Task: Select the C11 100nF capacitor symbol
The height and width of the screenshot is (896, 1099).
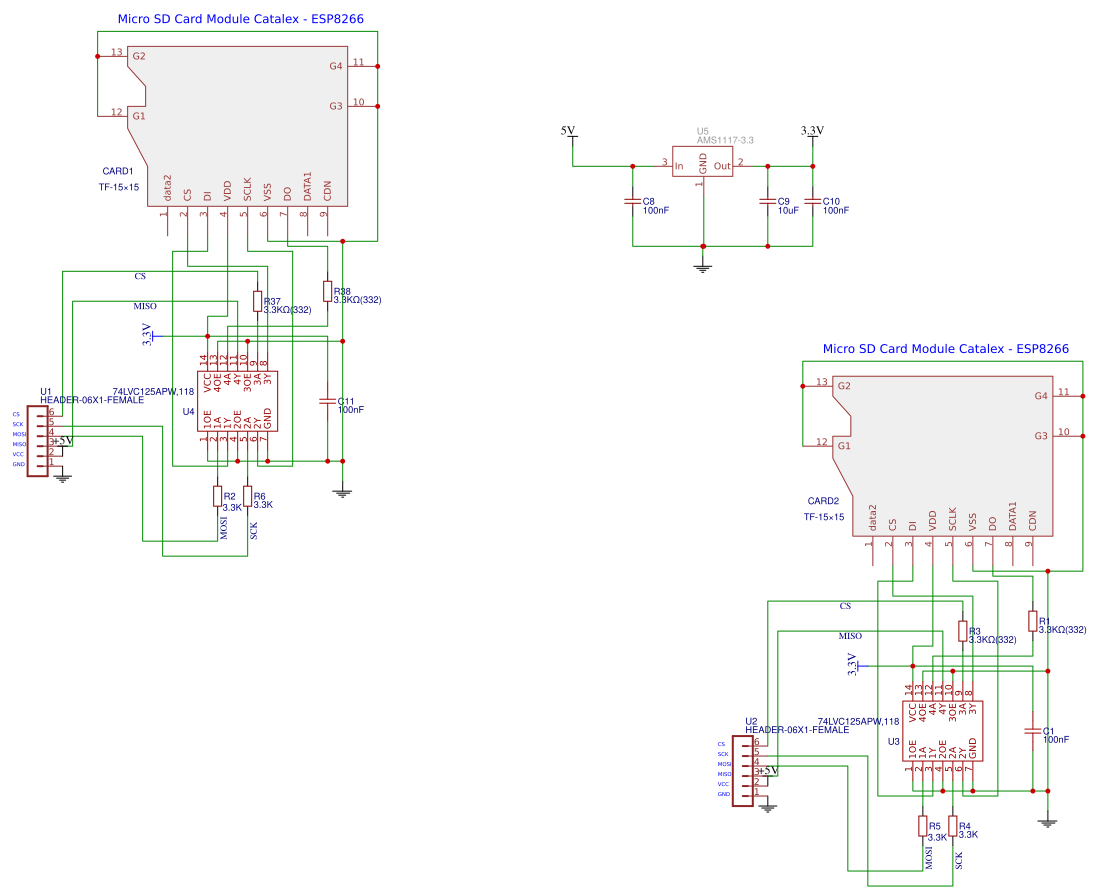Action: coord(327,402)
